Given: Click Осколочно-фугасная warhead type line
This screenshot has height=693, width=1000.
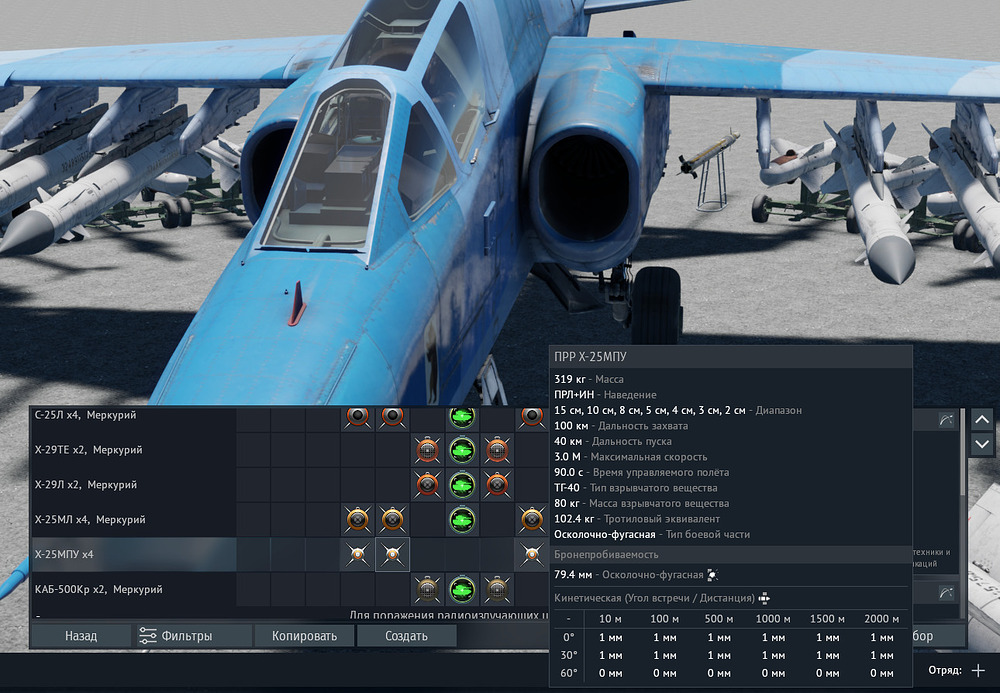Looking at the screenshot, I should pyautogui.click(x=652, y=534).
